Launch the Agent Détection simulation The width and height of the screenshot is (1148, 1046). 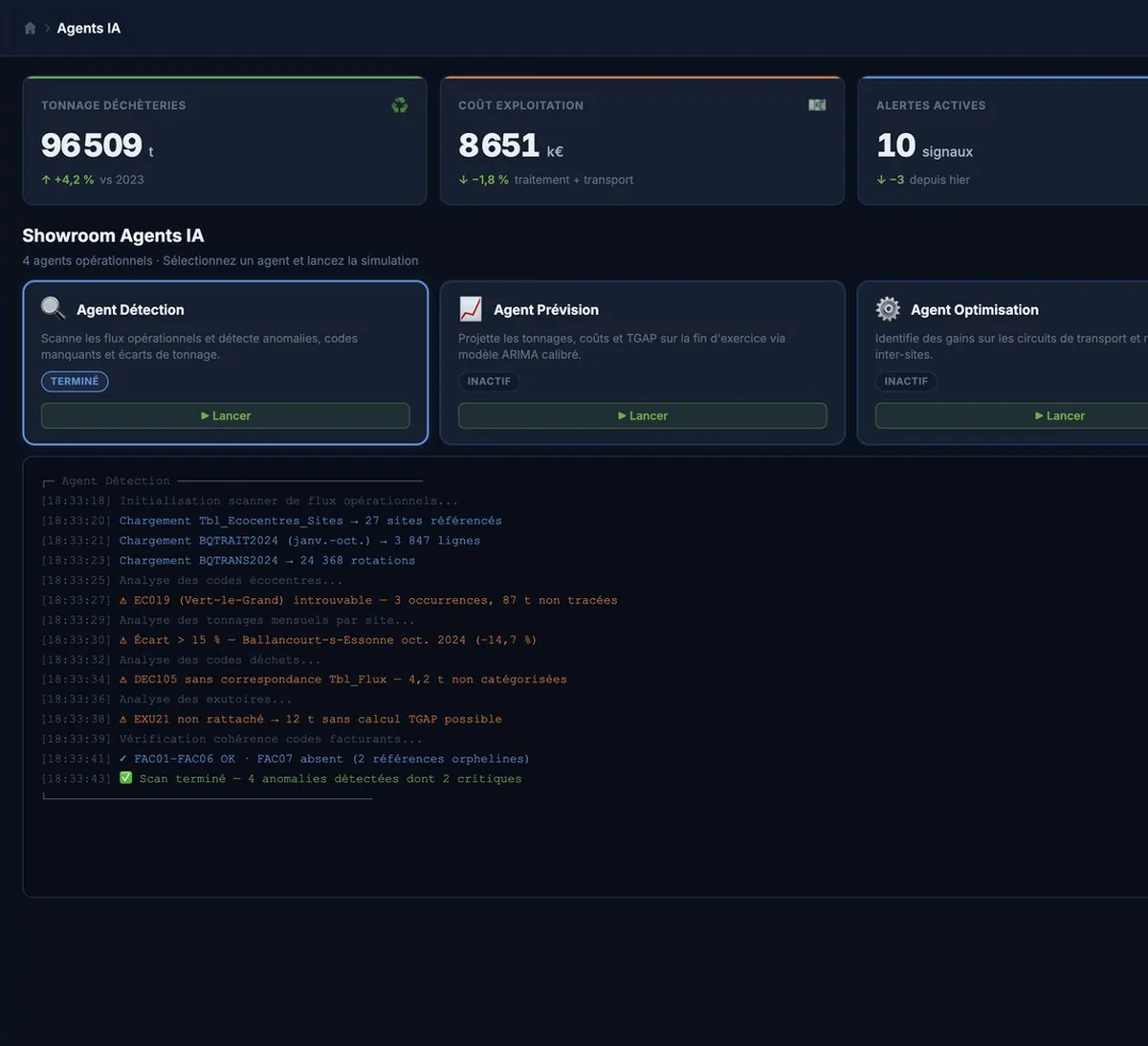(x=226, y=415)
